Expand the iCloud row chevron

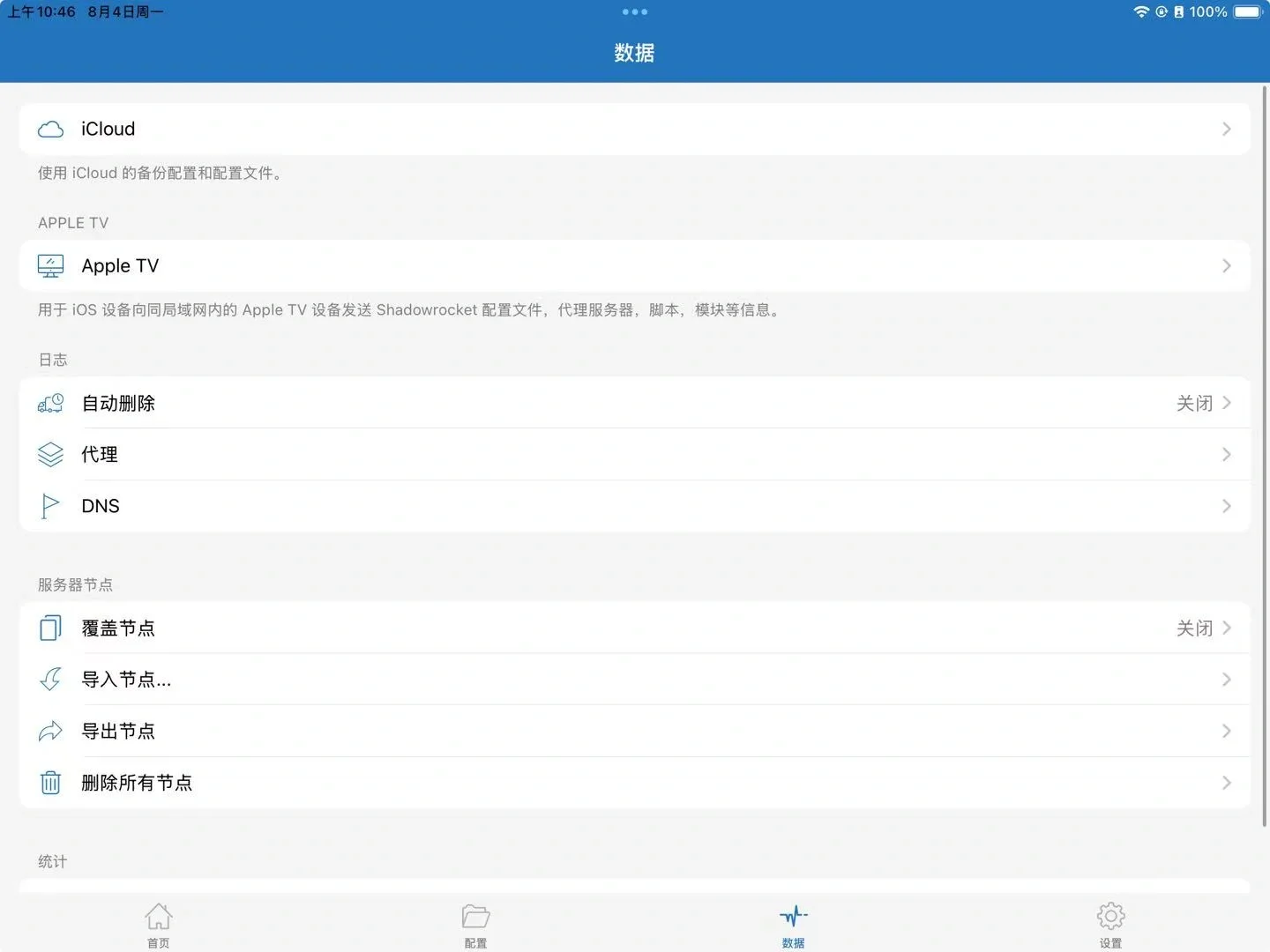tap(1227, 129)
